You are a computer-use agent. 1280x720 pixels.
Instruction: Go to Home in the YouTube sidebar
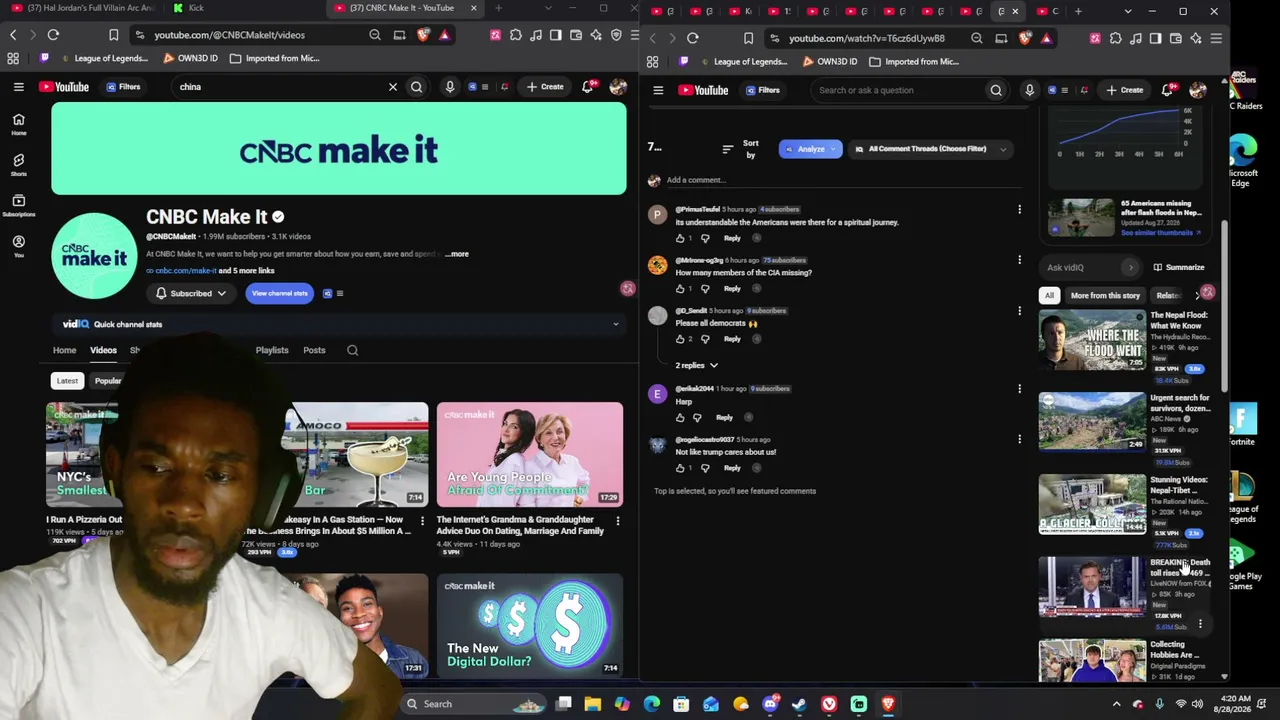18,124
